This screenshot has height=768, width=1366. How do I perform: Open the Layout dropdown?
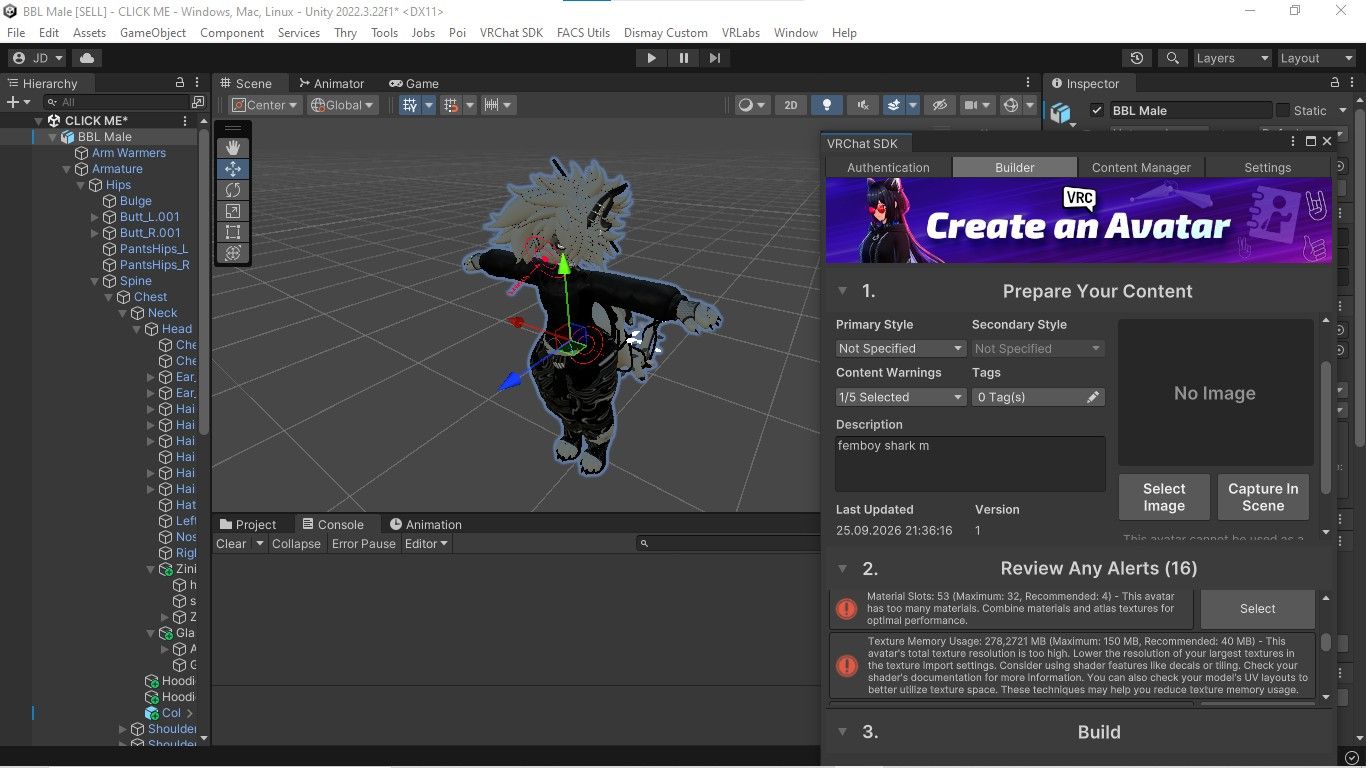[1316, 58]
